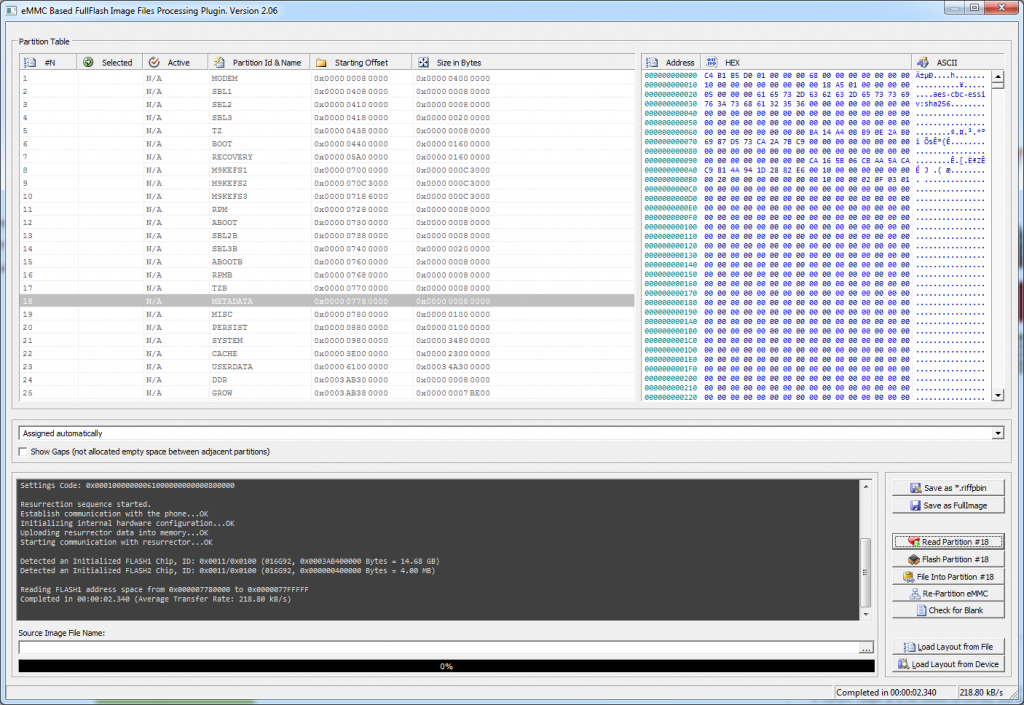
Task: Select the highlighted METADATA partition row
Action: (327, 301)
